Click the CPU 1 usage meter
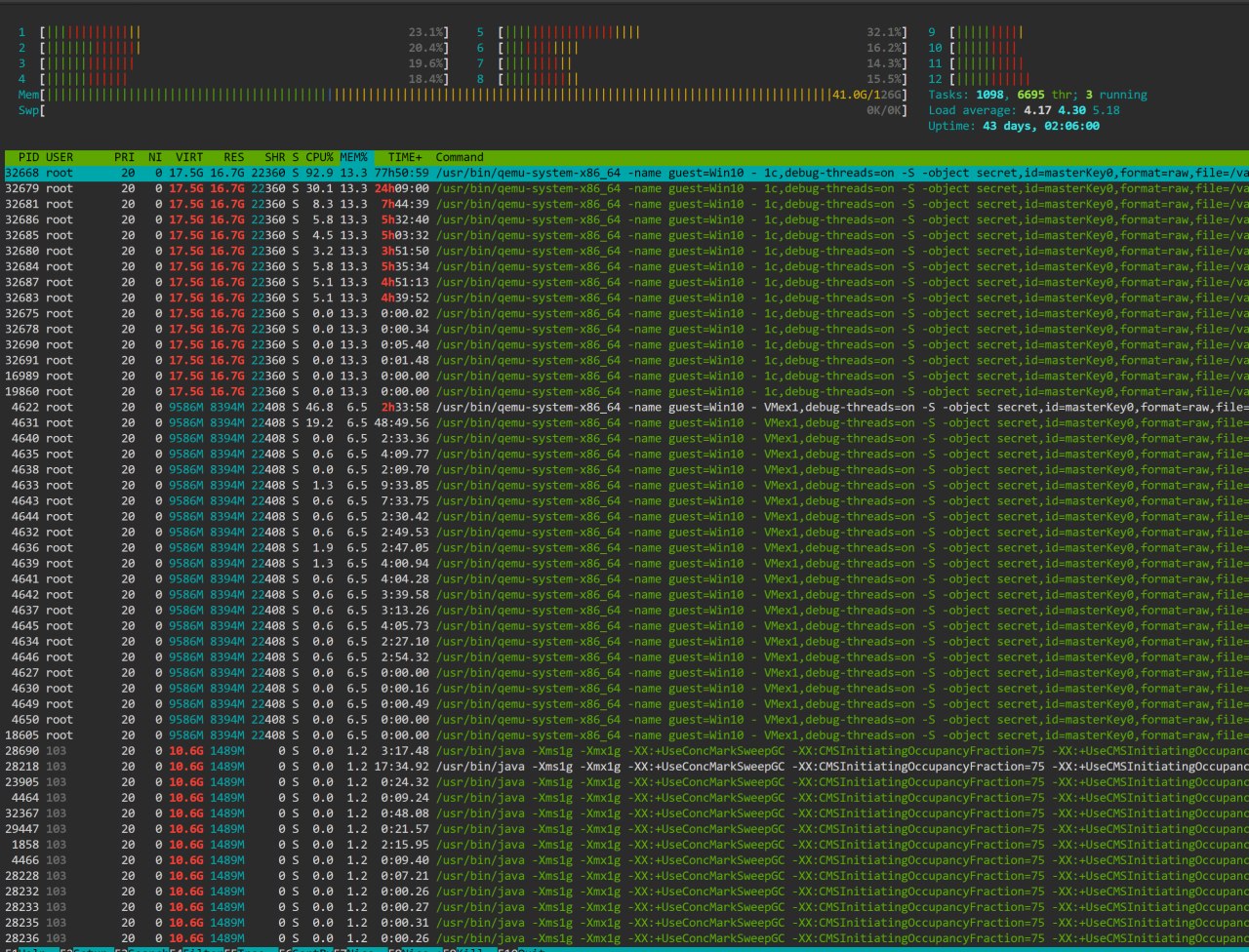Screen dimensions: 1249x952 point(233,32)
